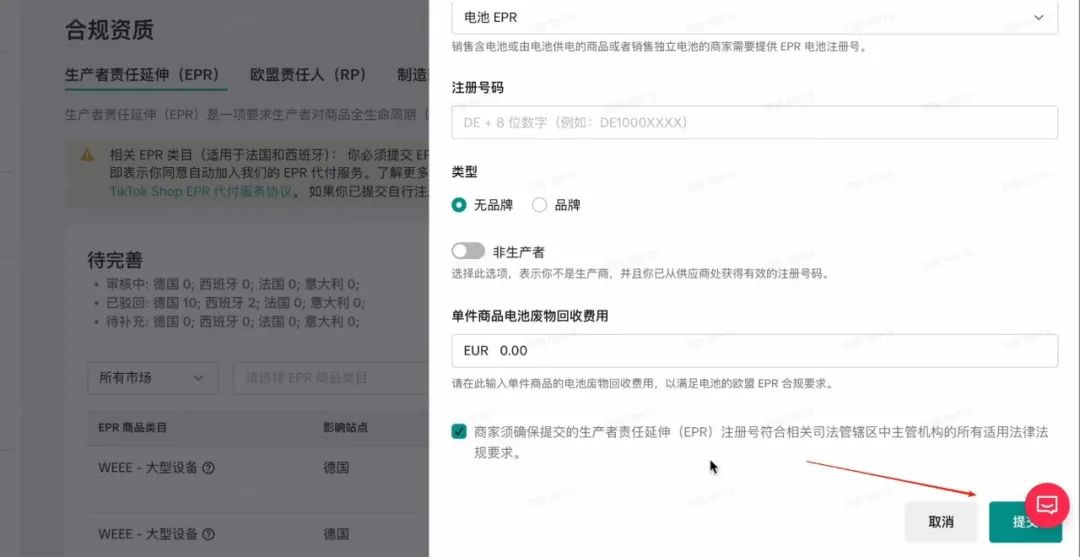This screenshot has height=557, width=1080.
Task: Click the 取消 button
Action: click(x=941, y=522)
